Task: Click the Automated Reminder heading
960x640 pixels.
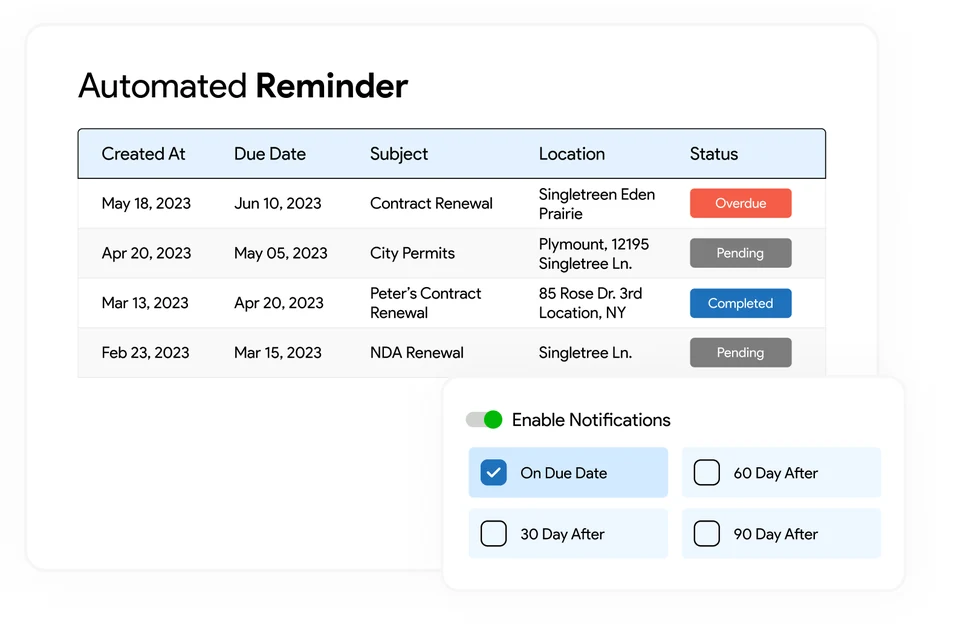Action: tap(243, 86)
